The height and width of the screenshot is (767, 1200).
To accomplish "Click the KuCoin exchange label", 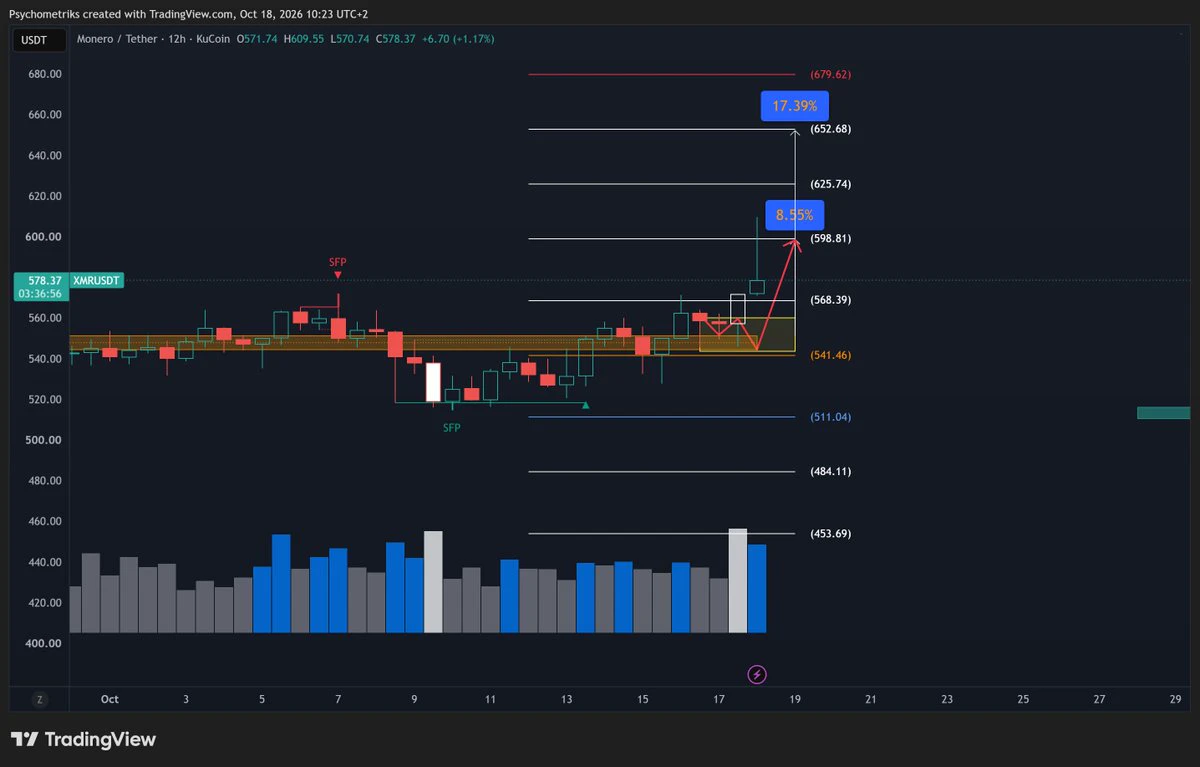I will click(212, 39).
